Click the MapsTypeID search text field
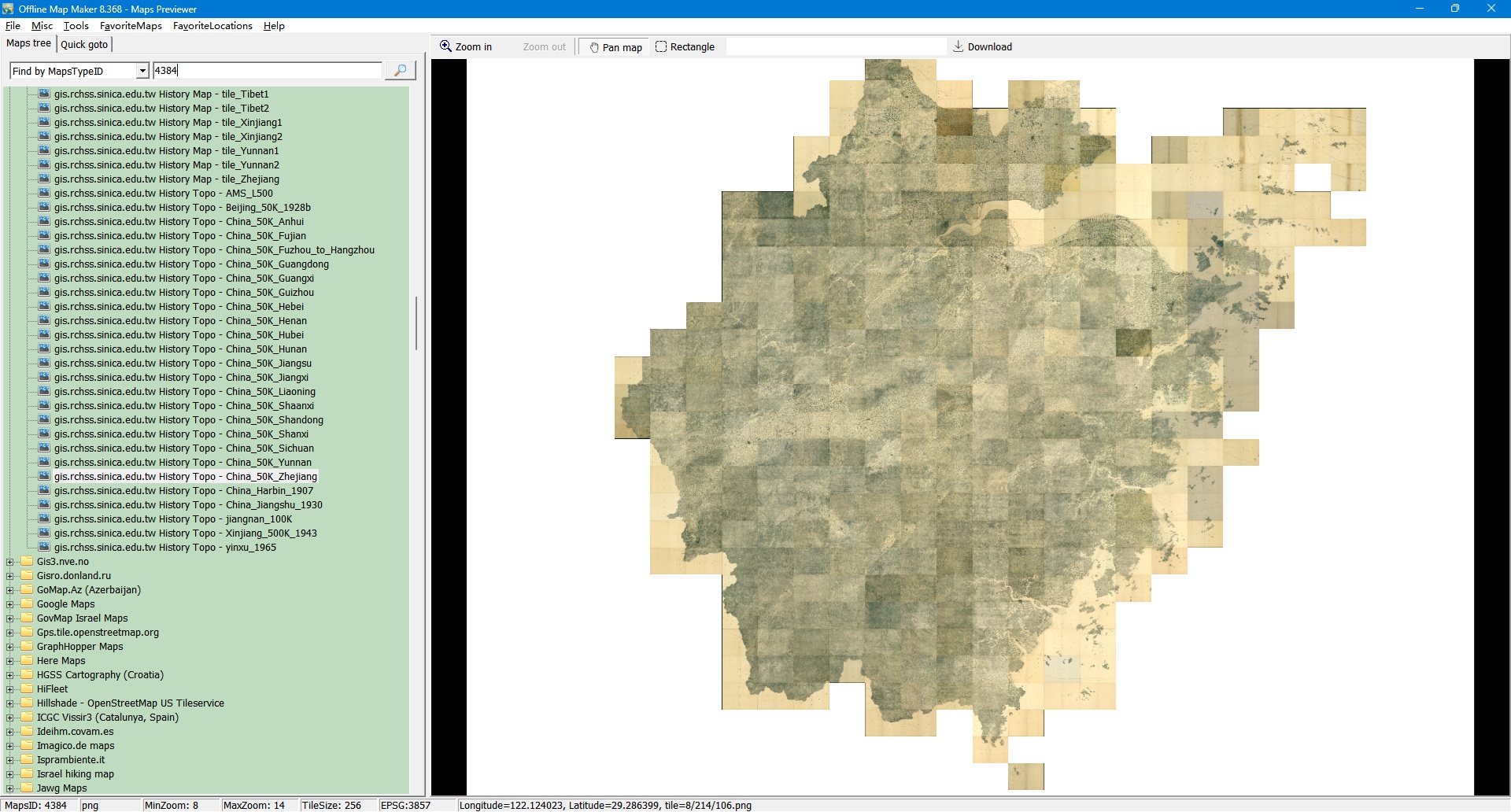The image size is (1511, 812). tap(268, 71)
